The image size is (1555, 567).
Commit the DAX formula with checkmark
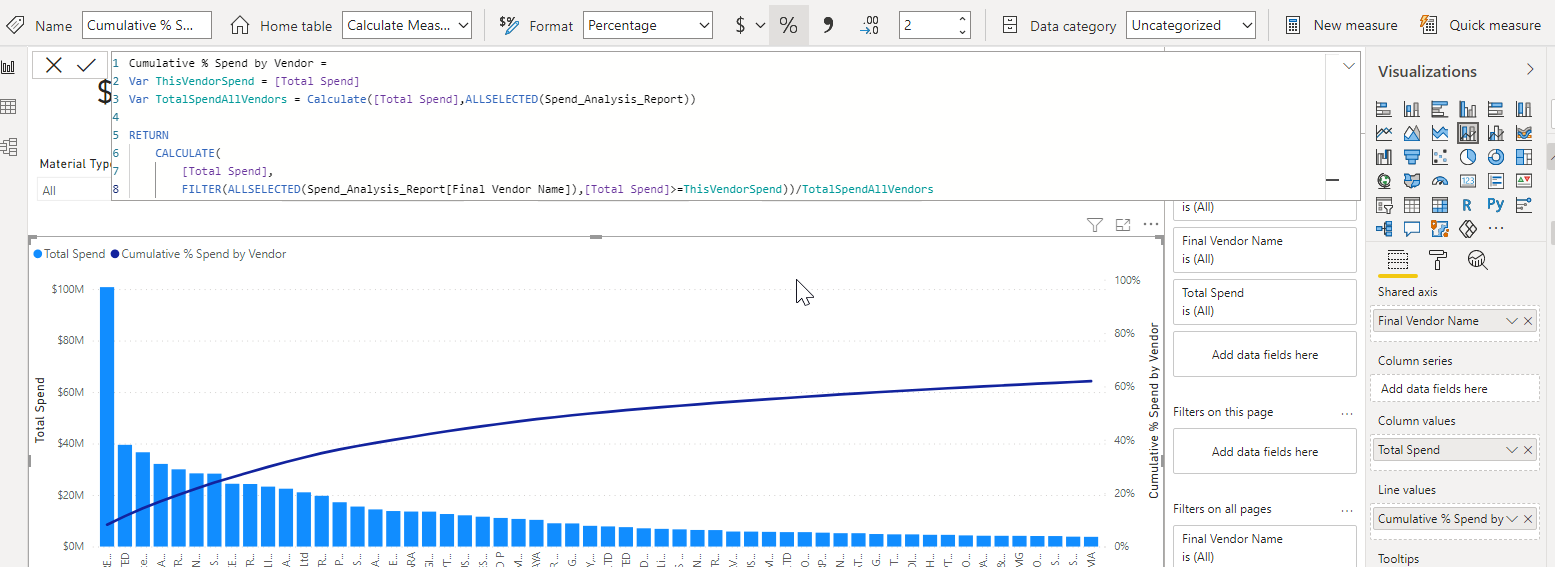point(86,65)
